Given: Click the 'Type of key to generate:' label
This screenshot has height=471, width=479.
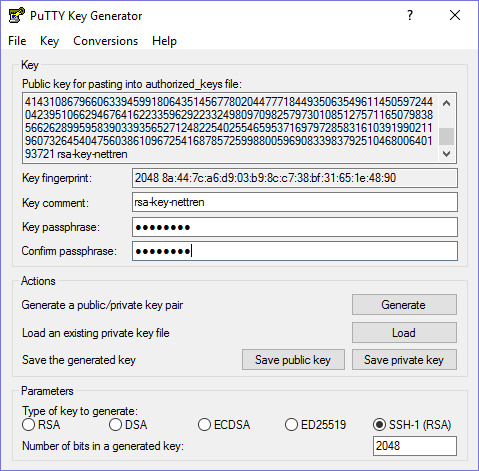Looking at the screenshot, I should 80,411.
